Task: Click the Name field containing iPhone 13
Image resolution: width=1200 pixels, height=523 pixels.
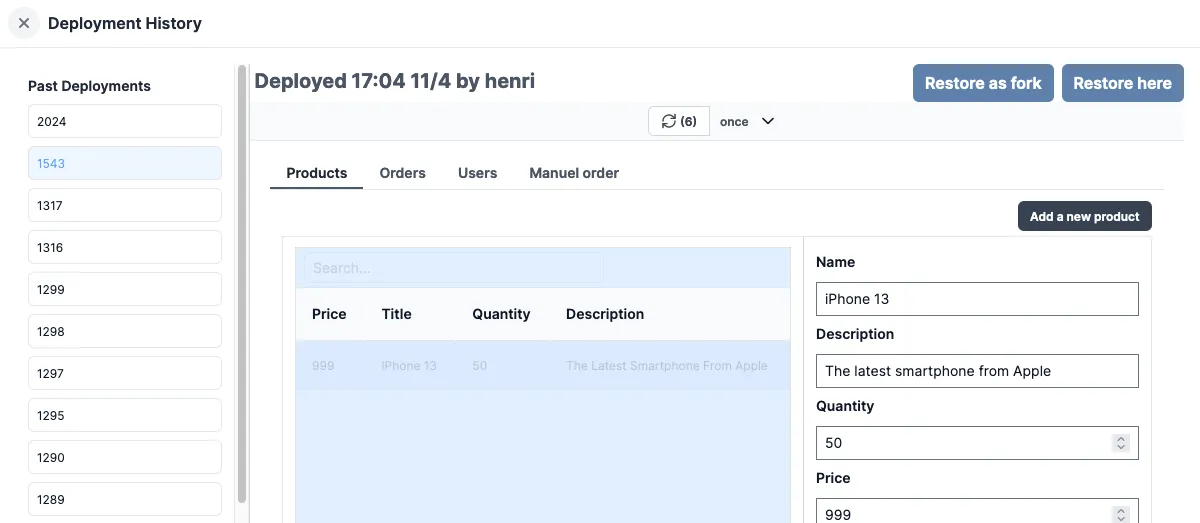Action: [x=976, y=299]
